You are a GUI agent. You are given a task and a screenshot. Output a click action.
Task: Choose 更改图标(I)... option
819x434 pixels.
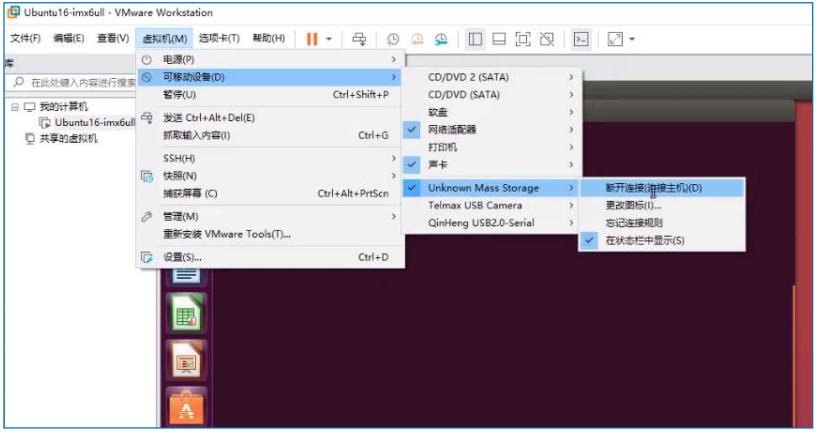click(x=662, y=205)
